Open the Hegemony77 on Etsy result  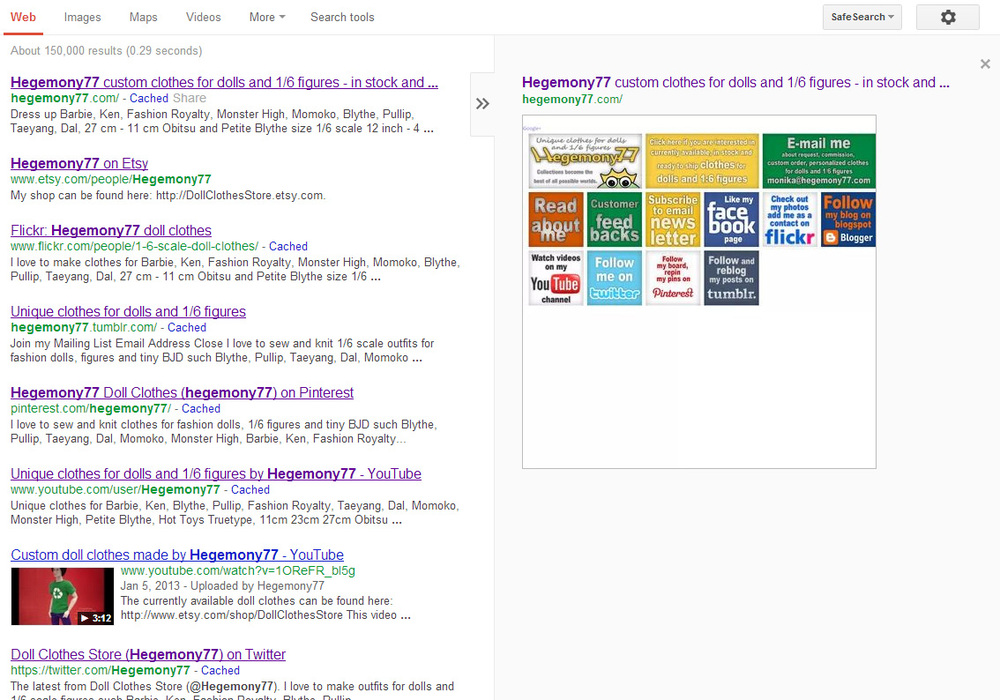coord(79,163)
